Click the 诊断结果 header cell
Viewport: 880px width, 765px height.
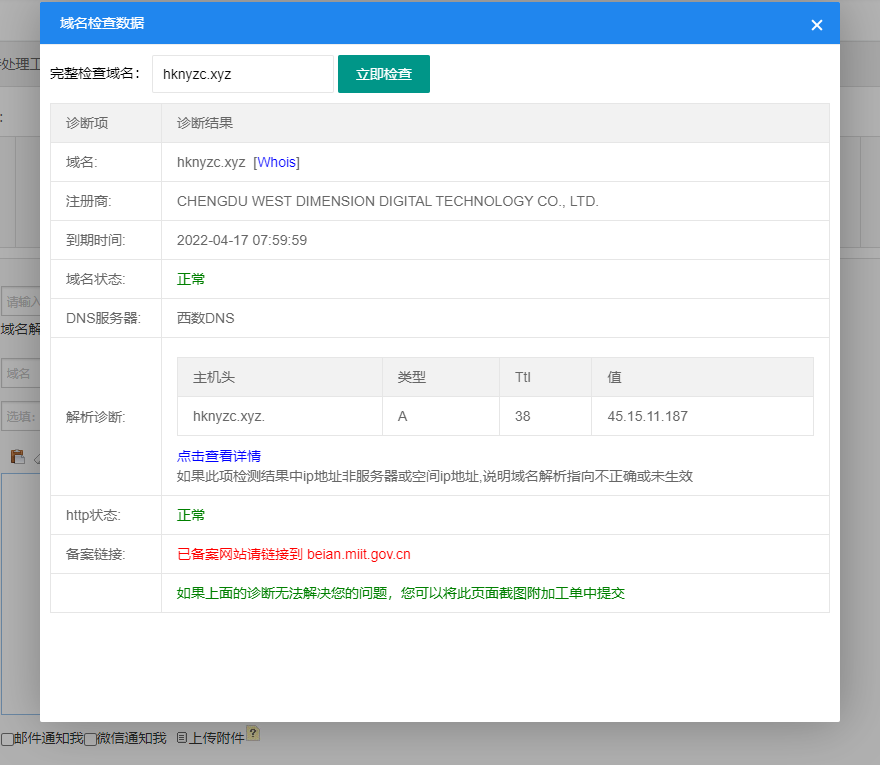(205, 123)
